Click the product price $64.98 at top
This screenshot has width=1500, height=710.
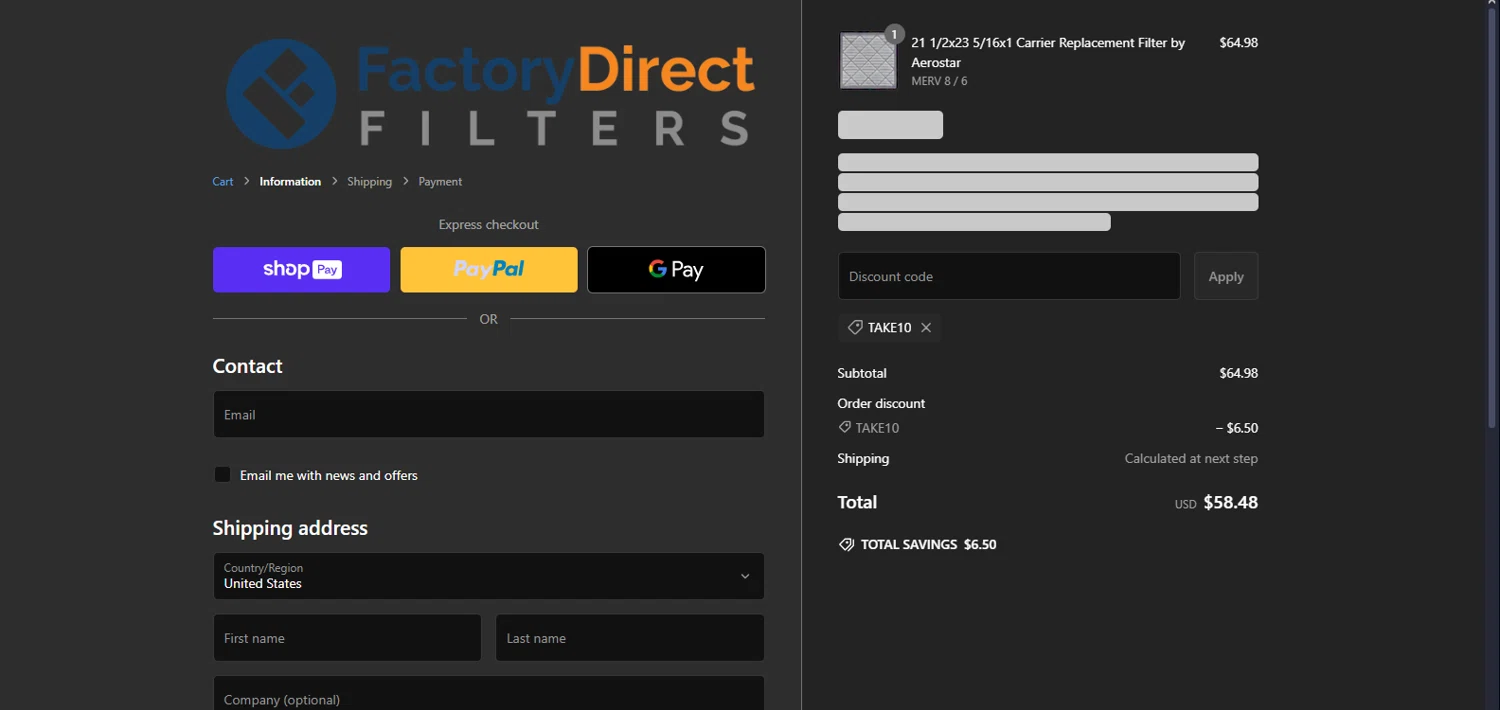(1238, 43)
